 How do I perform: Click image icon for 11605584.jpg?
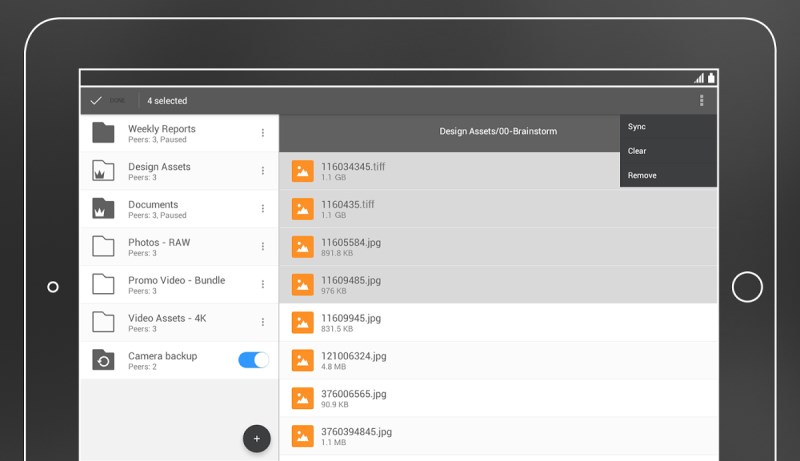[303, 247]
